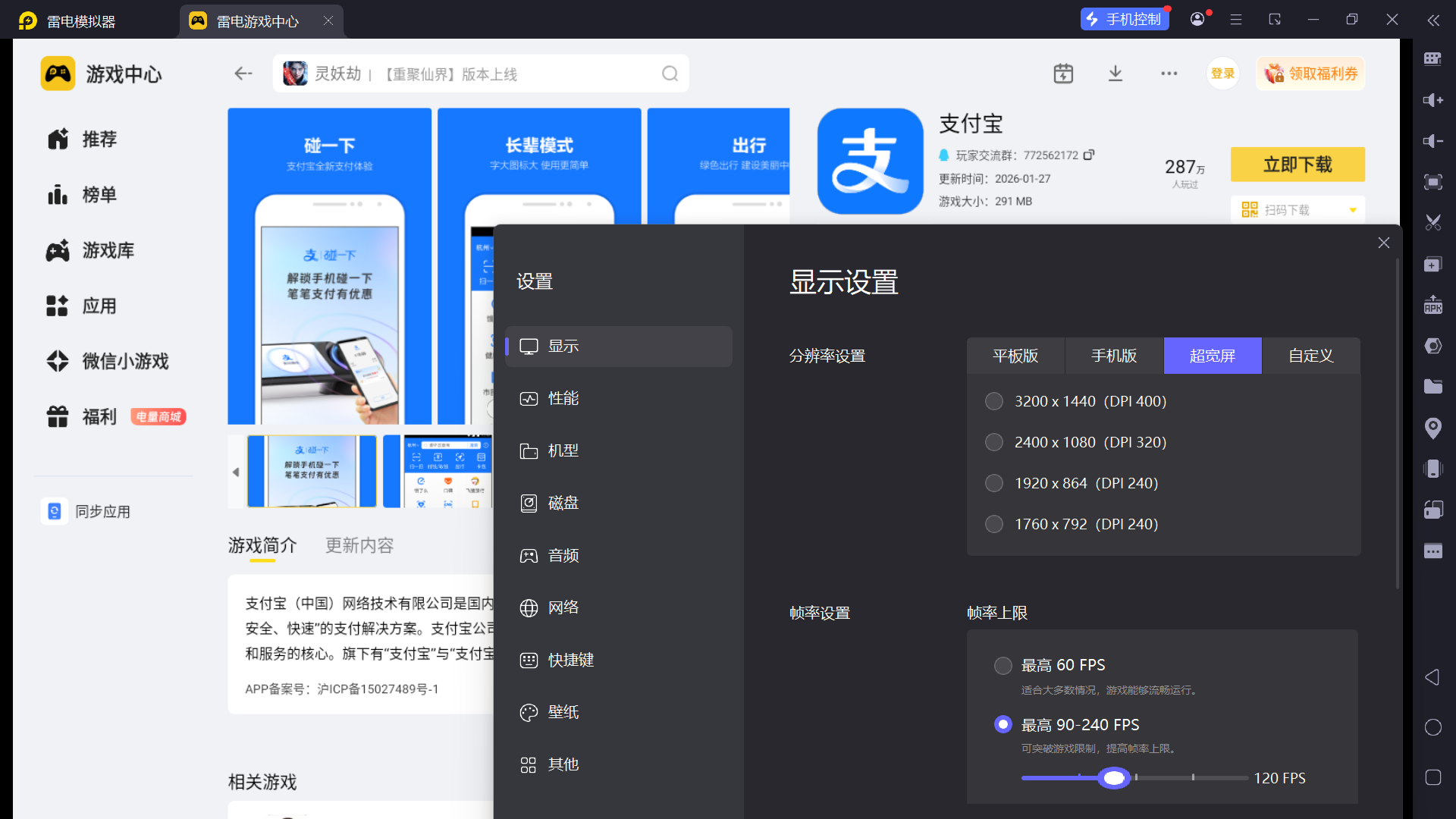Select 1920 x 864 (DPI 240) resolution
The height and width of the screenshot is (819, 1456).
(993, 483)
